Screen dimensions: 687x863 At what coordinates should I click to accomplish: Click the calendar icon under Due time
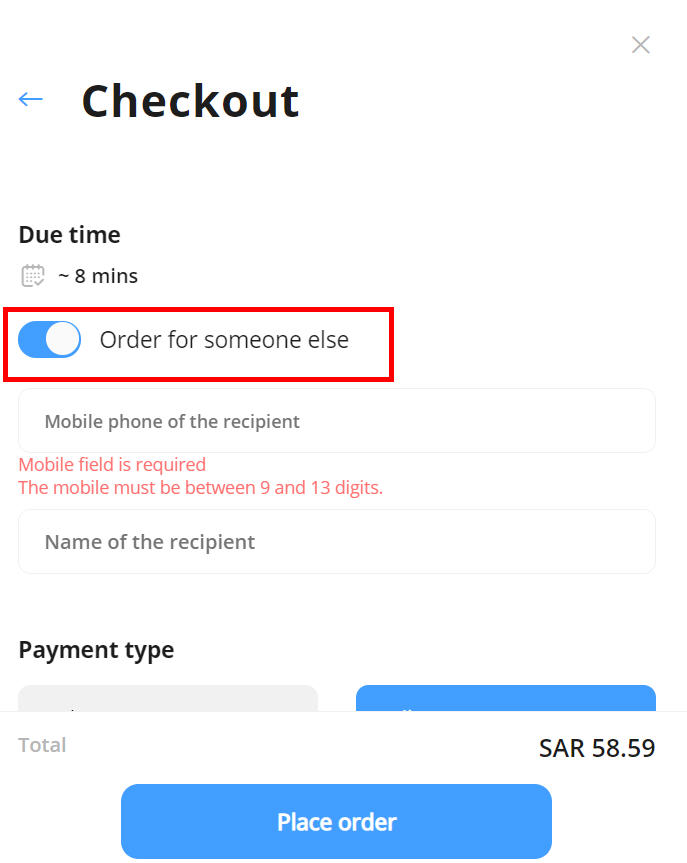click(x=32, y=275)
